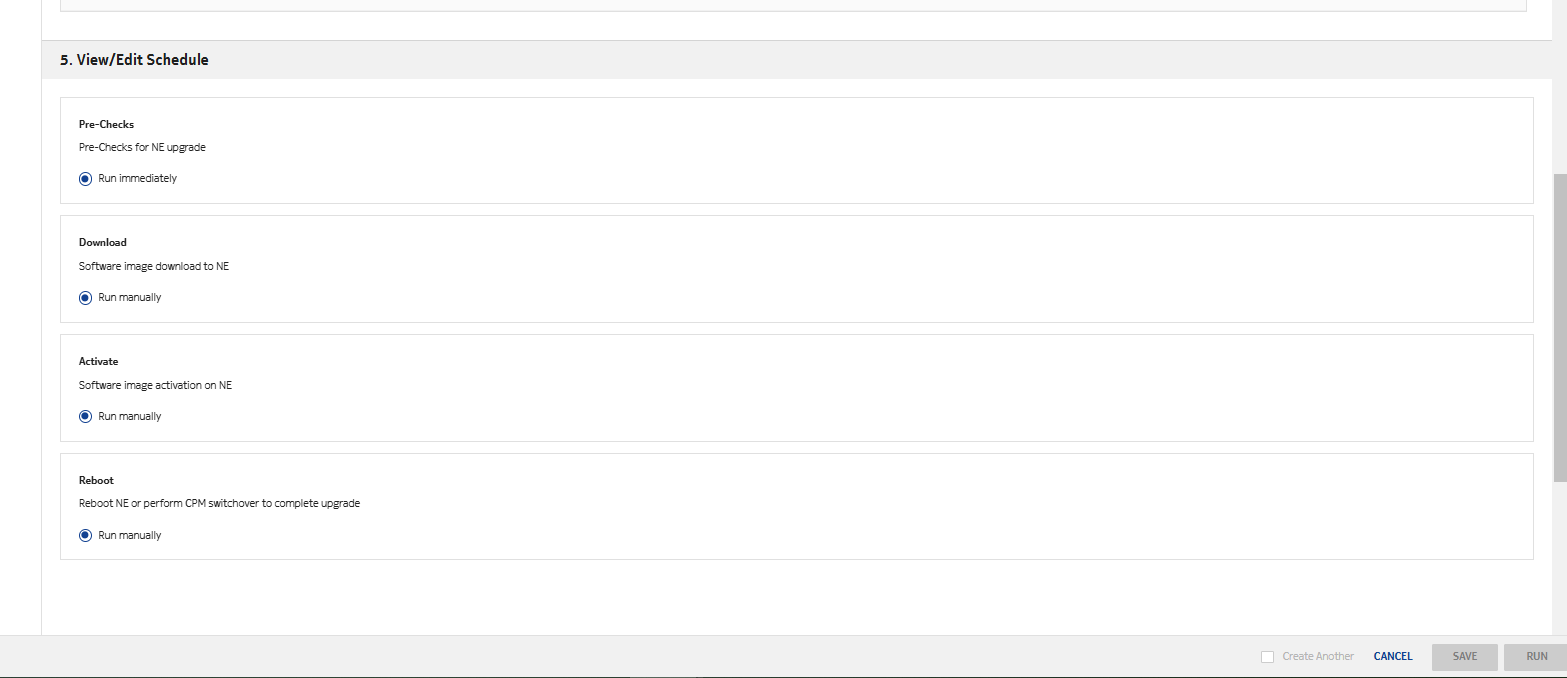This screenshot has width=1567, height=678.
Task: Enable the Create Another checkbox
Action: pyautogui.click(x=1267, y=657)
